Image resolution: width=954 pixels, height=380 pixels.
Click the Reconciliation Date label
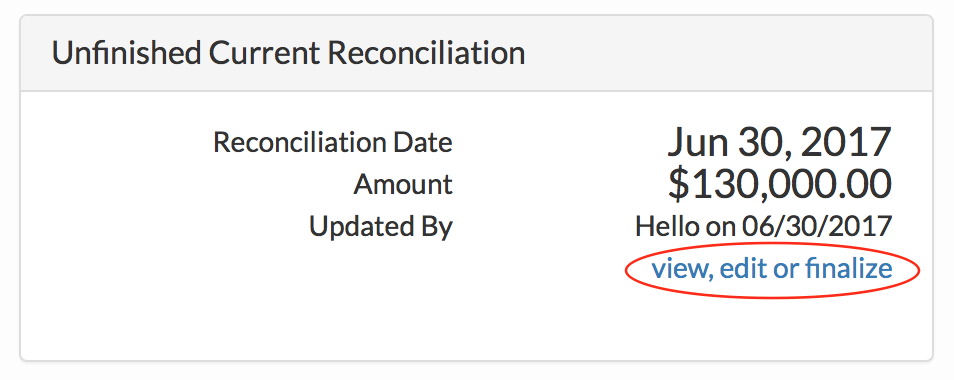coord(333,142)
